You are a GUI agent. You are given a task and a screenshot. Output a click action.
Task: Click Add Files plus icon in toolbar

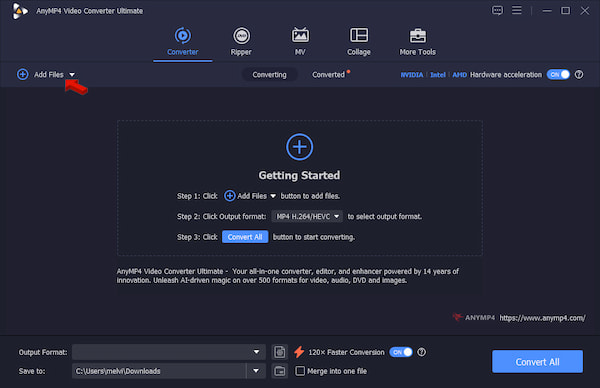point(23,74)
